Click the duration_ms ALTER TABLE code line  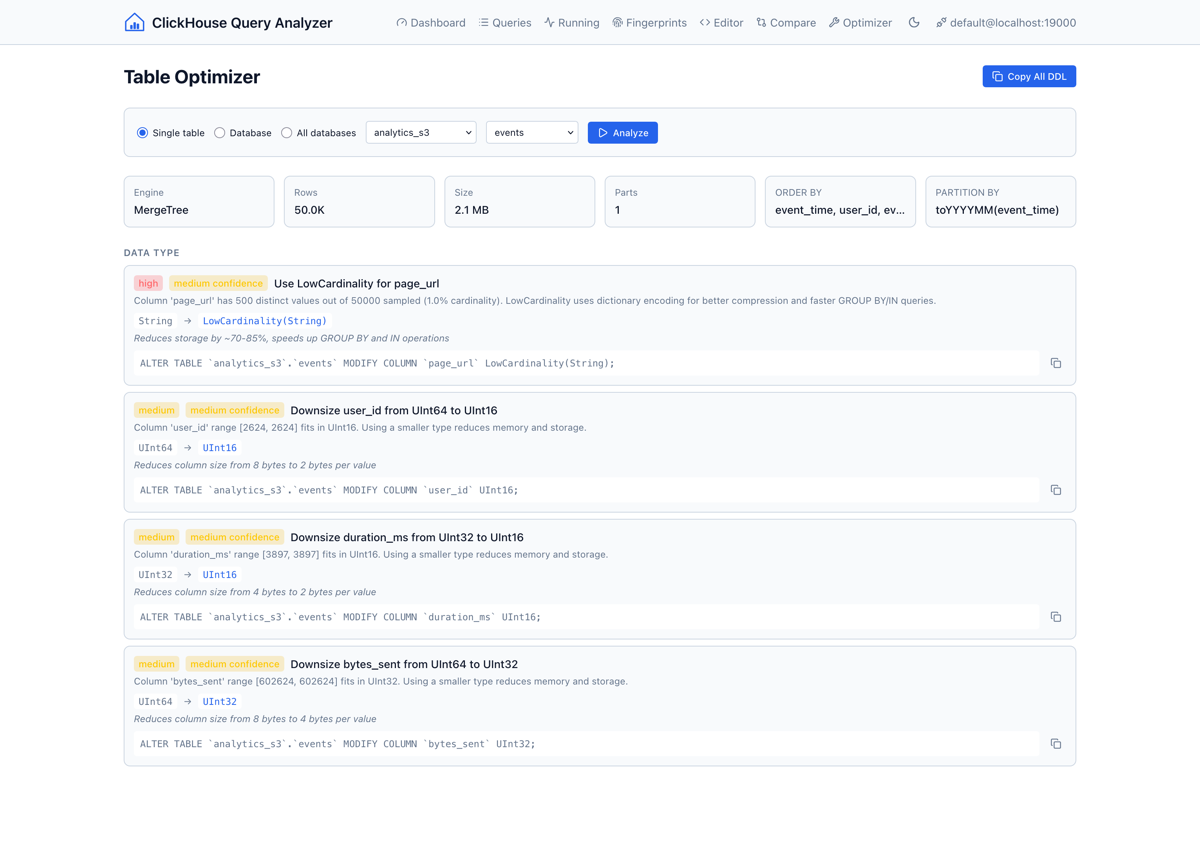[587, 617]
